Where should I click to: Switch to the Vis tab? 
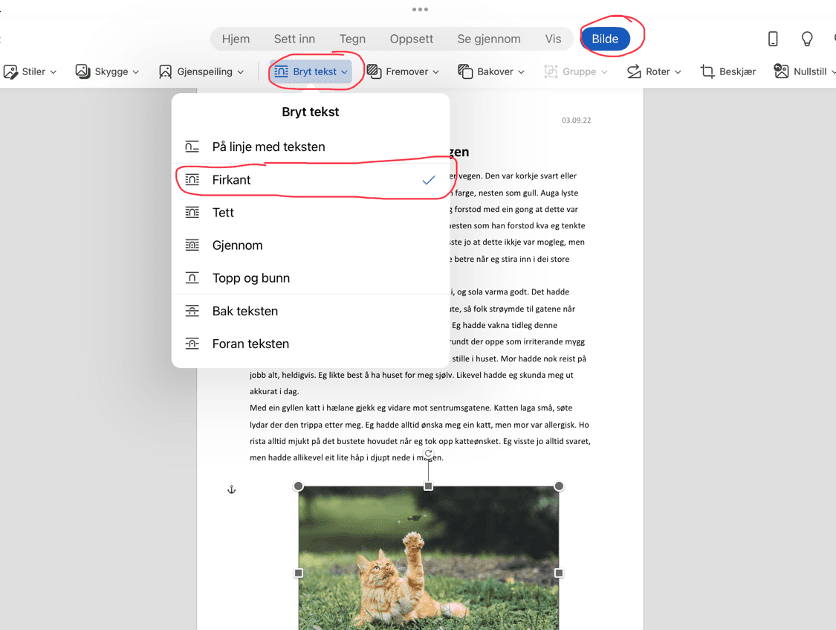pos(553,39)
